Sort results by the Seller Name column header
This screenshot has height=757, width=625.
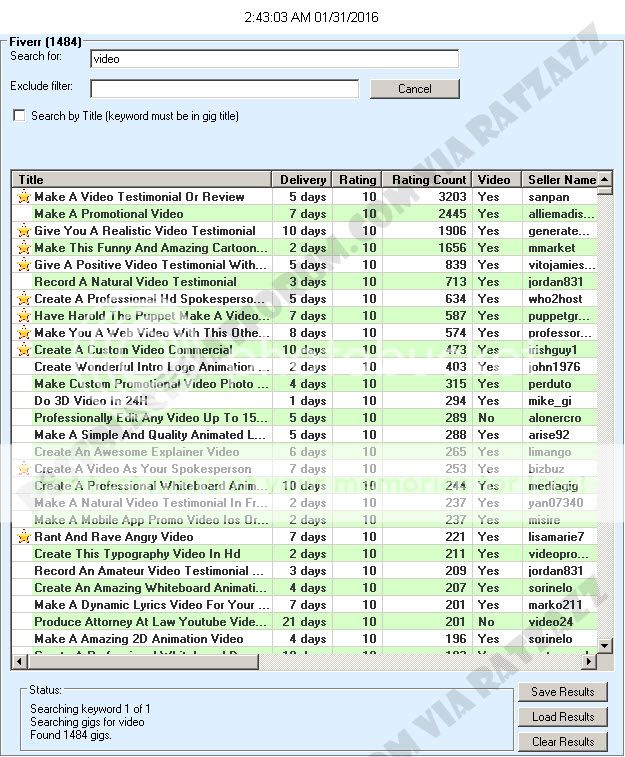tap(560, 180)
